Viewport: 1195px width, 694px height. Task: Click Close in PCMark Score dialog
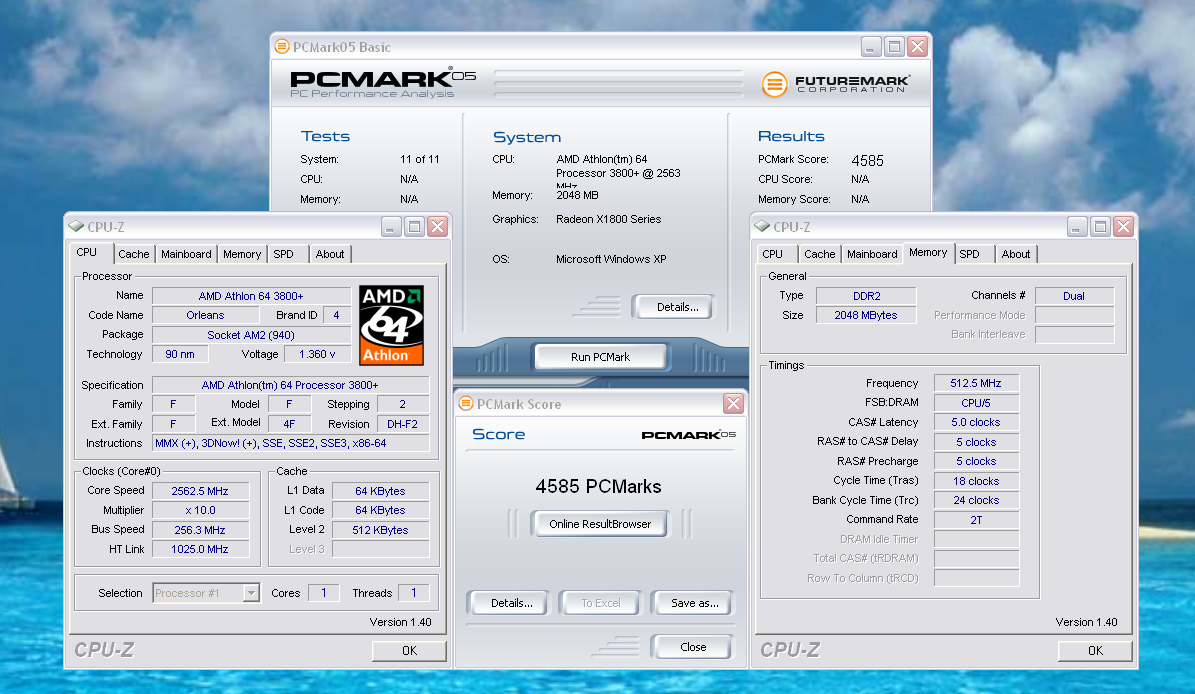[x=693, y=647]
